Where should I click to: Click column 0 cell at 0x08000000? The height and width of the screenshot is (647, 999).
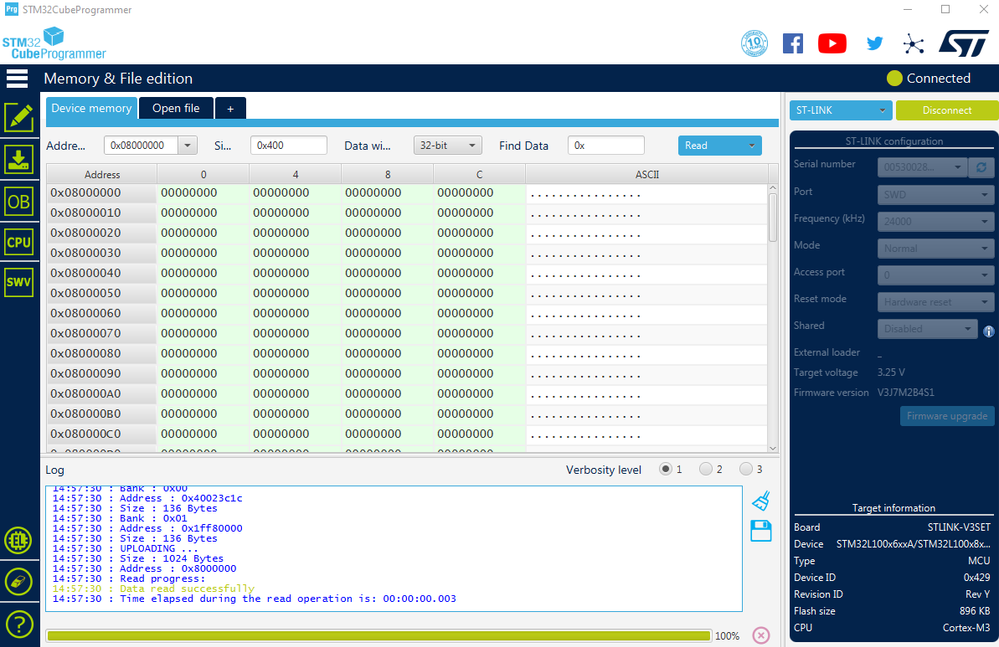pos(203,192)
